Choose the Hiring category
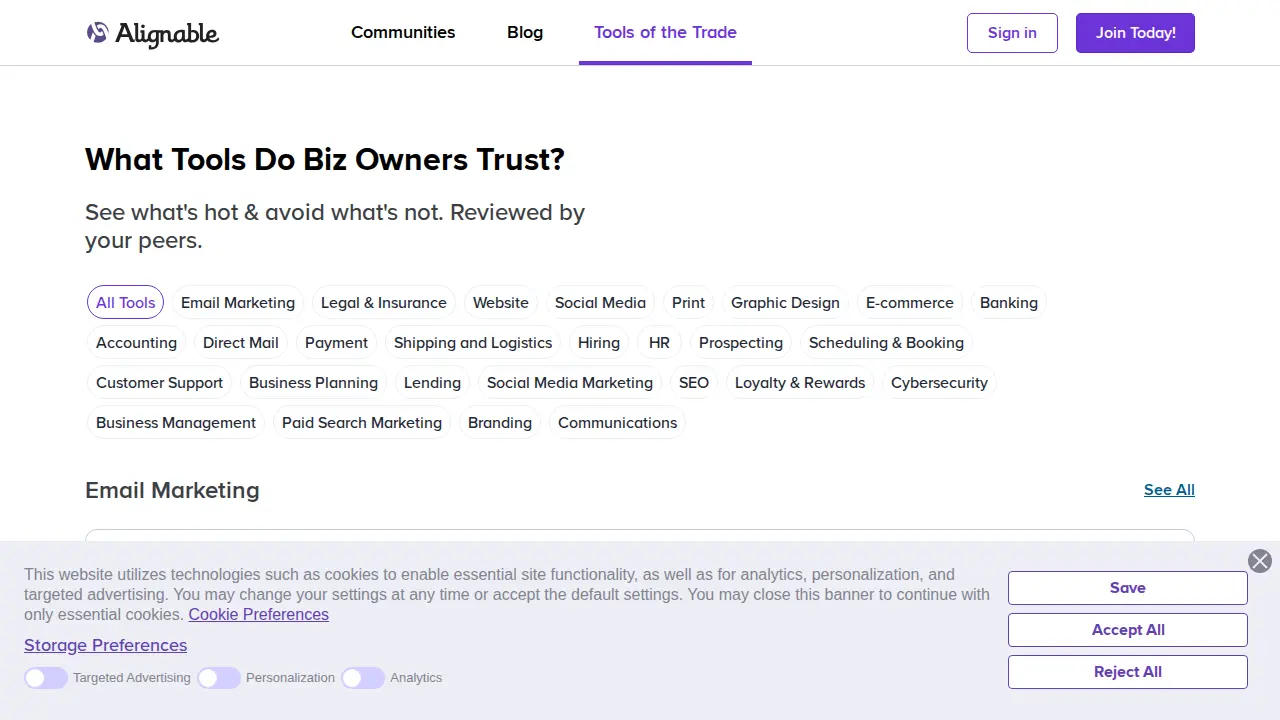This screenshot has height=720, width=1280. 599,342
